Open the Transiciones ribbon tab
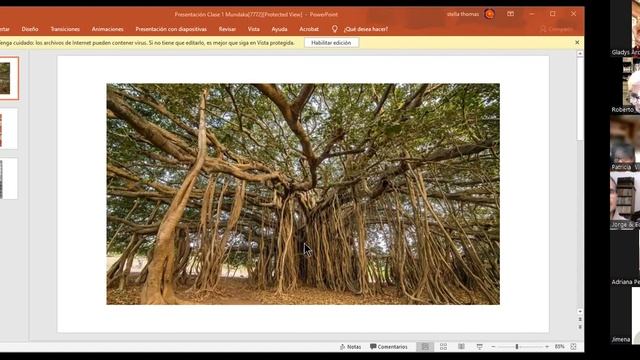This screenshot has height=360, width=640. [65, 29]
